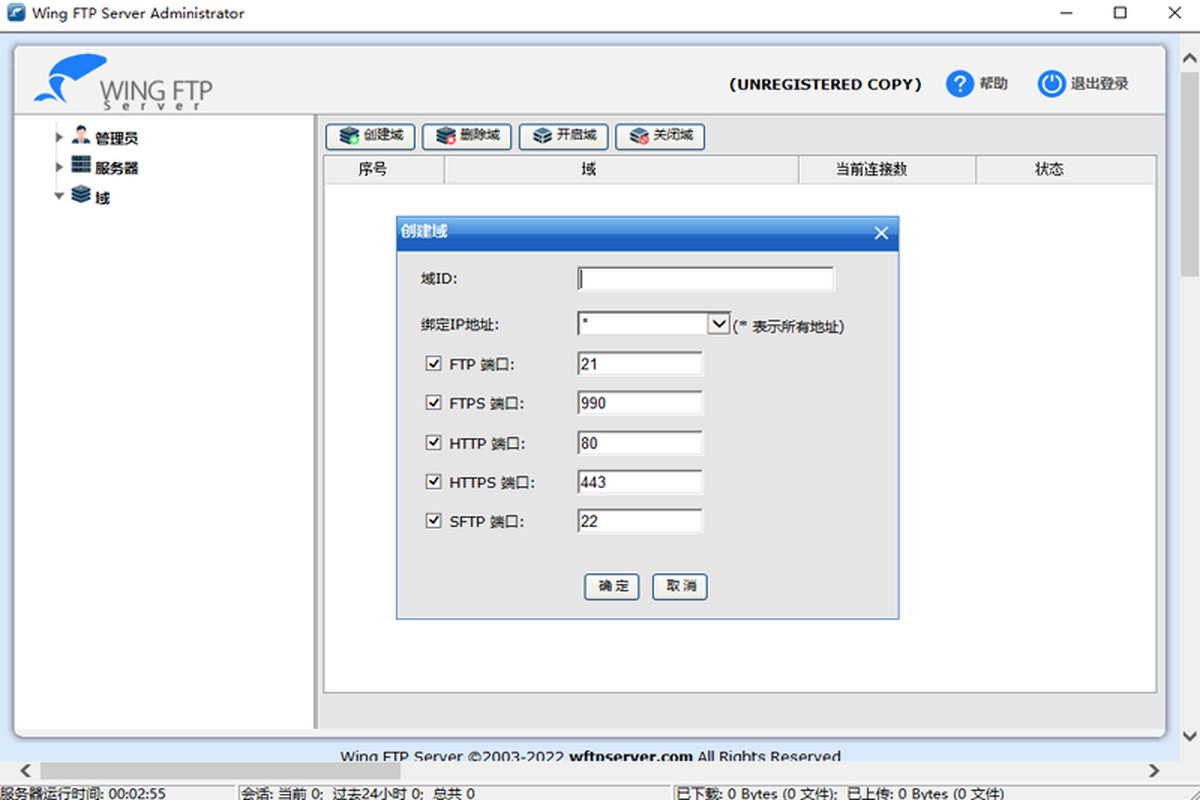Select the Administrator (管理员) person icon
This screenshot has height=800, width=1200.
pos(81,136)
